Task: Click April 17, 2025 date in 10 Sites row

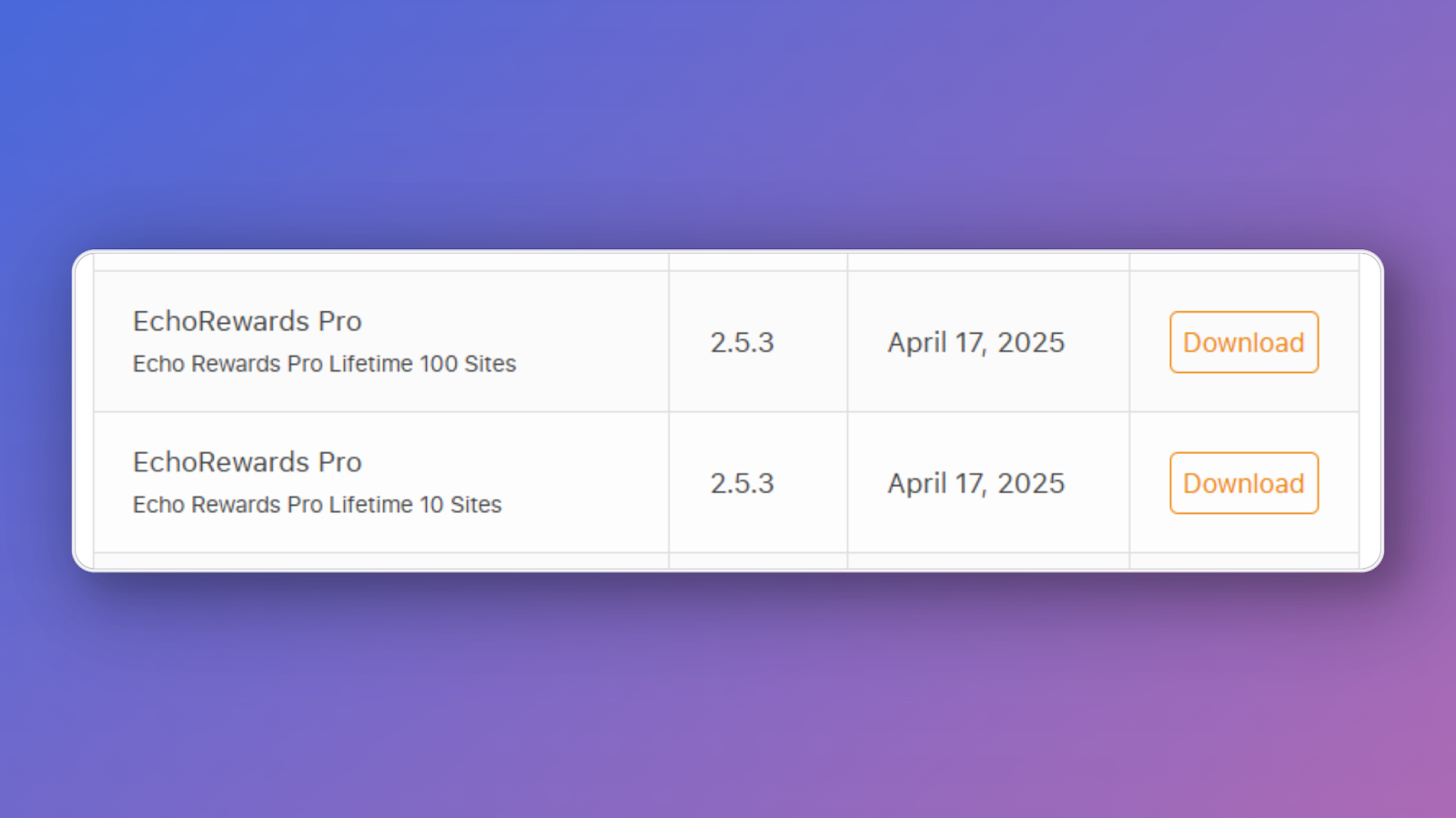Action: 976,484
